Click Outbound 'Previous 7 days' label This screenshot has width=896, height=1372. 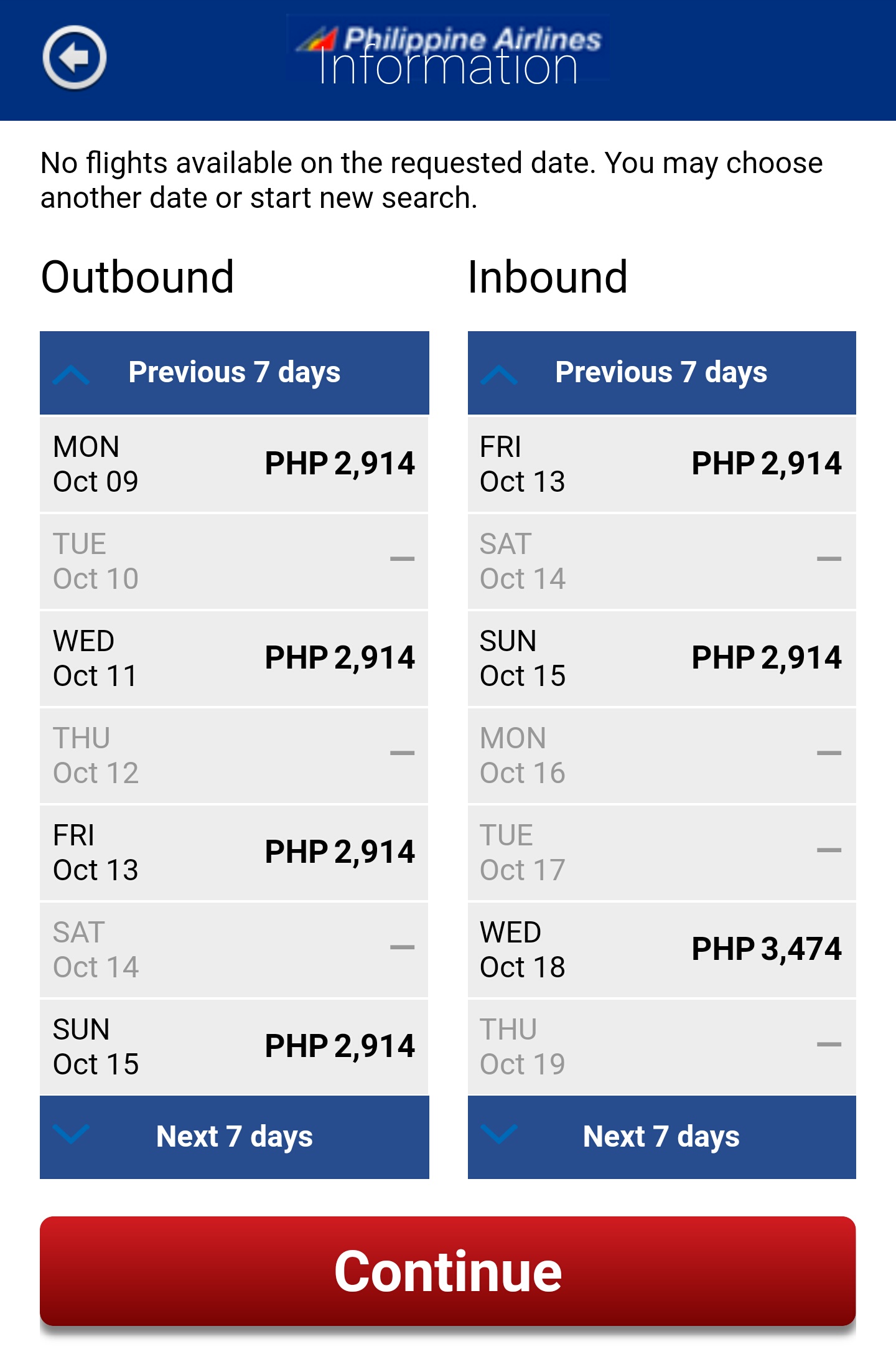point(234,372)
